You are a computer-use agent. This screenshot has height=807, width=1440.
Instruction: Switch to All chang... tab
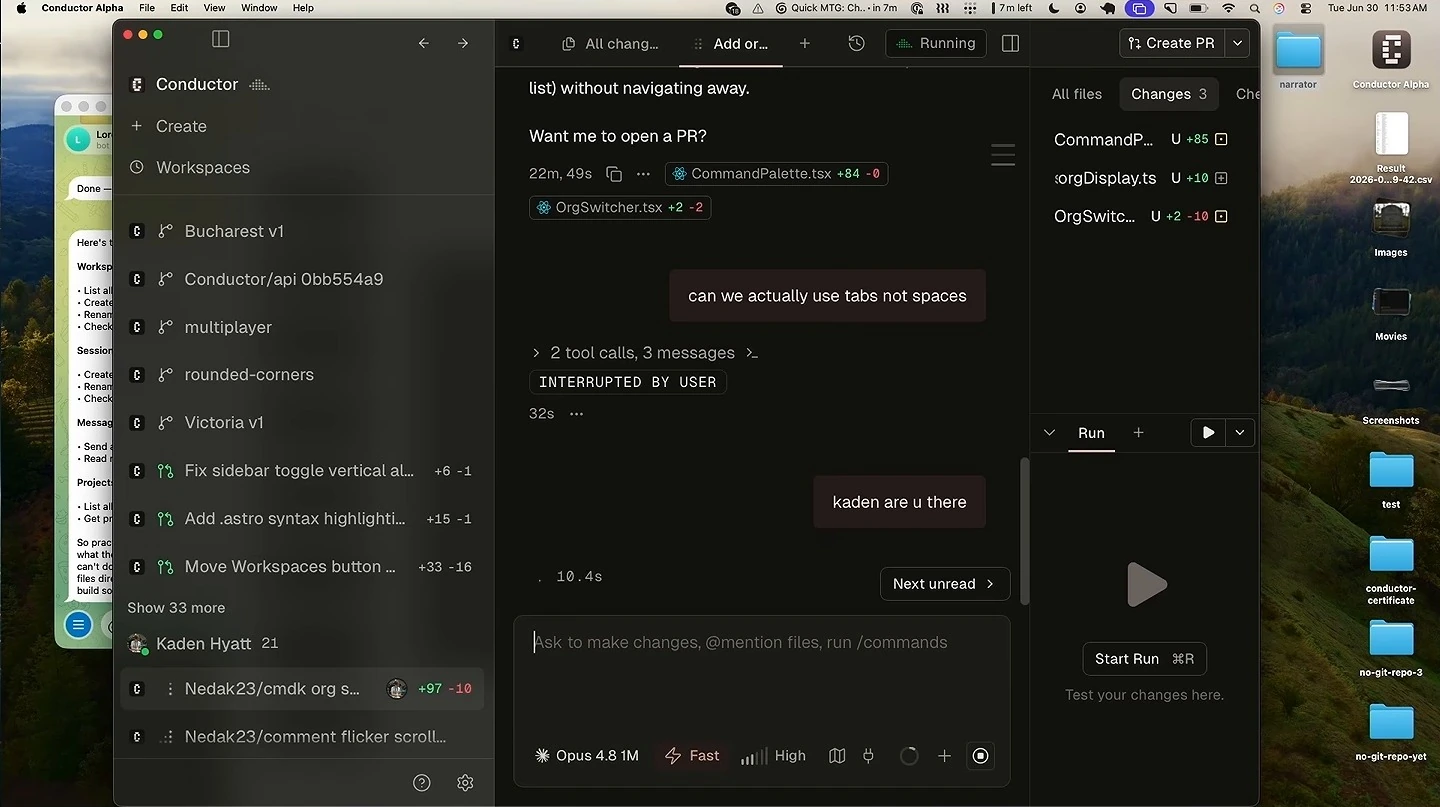pos(610,43)
